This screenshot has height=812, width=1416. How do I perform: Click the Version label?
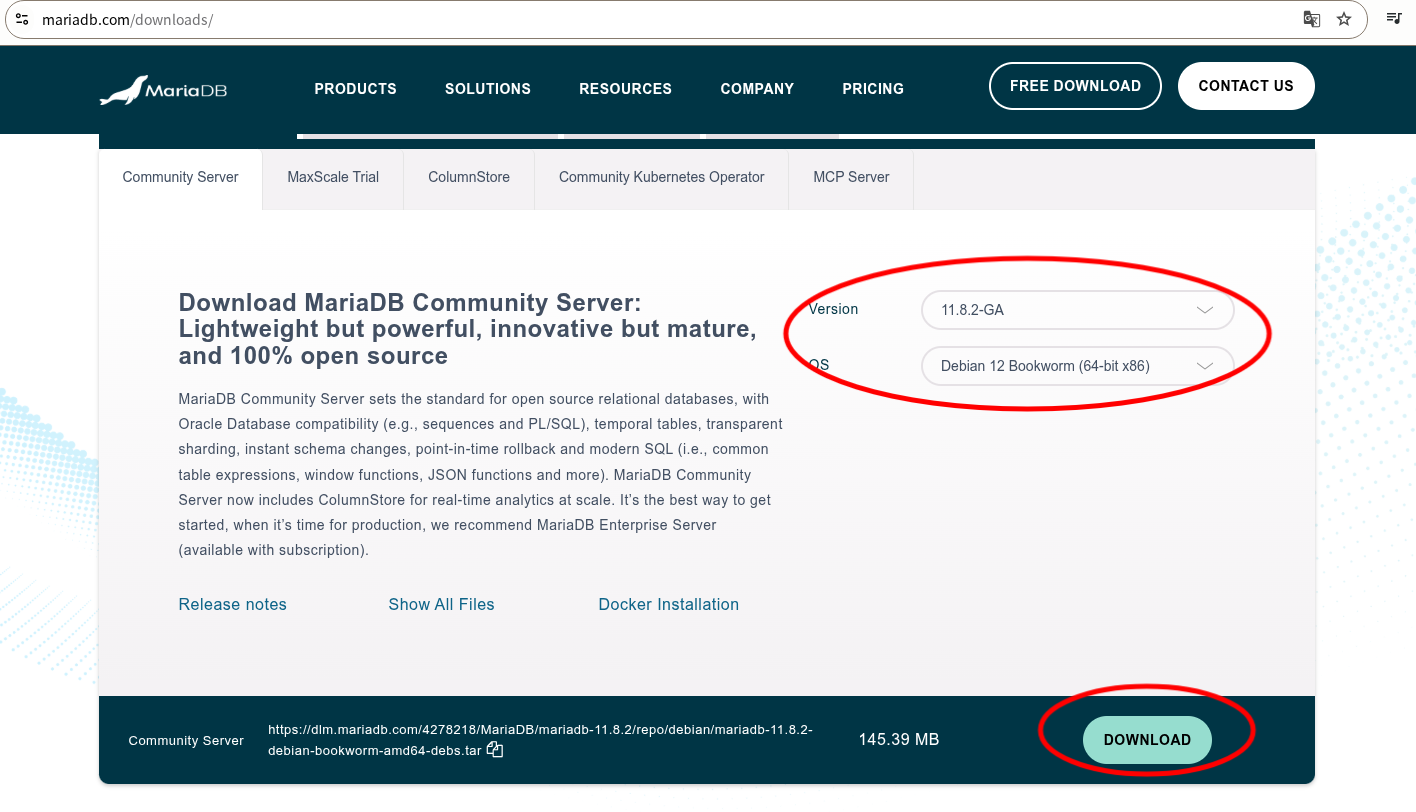point(833,309)
